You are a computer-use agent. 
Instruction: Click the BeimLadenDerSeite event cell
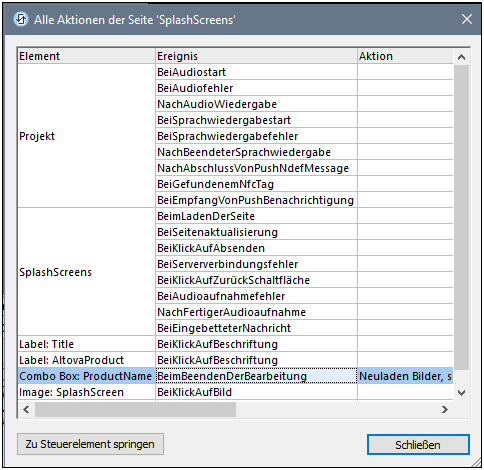pos(256,216)
